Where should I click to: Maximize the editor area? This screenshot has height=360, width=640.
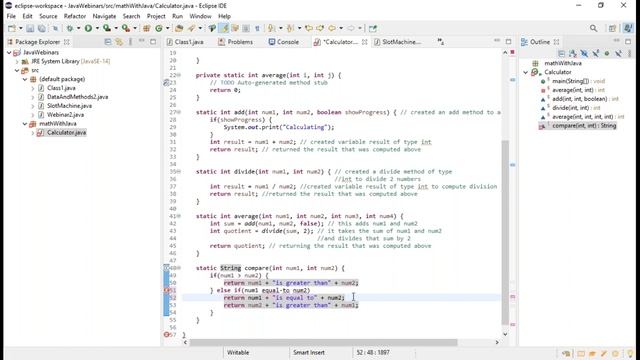click(x=508, y=41)
